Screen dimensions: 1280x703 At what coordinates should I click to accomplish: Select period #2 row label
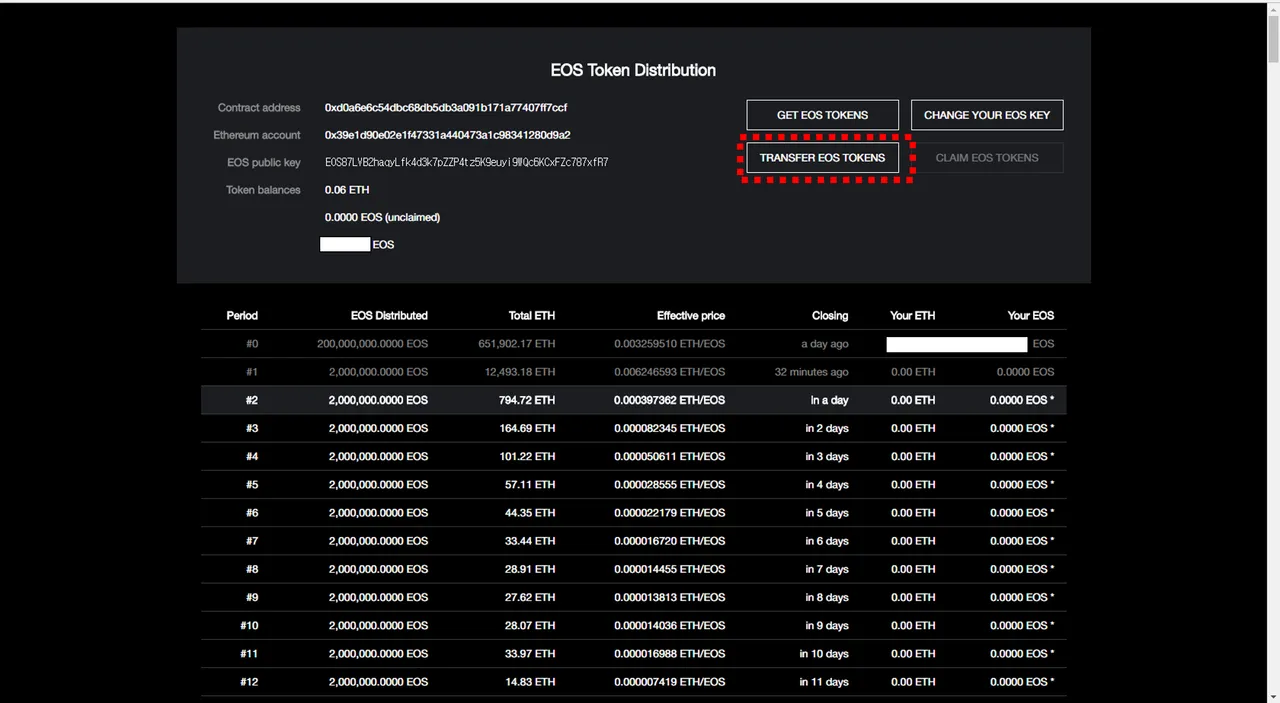pos(252,400)
